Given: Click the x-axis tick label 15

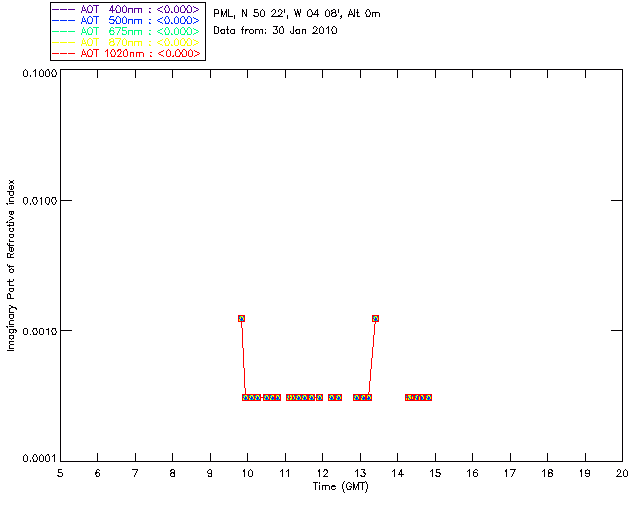Looking at the screenshot, I should pos(435,473).
